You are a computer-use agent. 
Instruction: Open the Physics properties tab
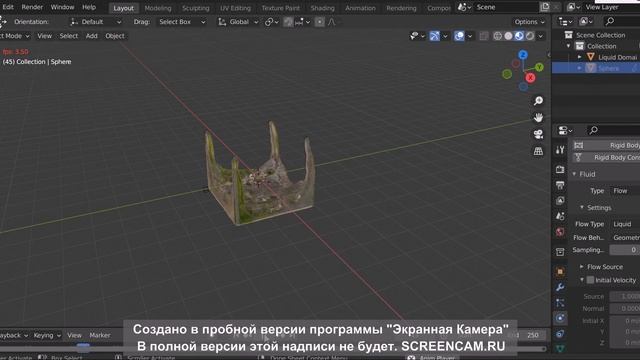[560, 318]
